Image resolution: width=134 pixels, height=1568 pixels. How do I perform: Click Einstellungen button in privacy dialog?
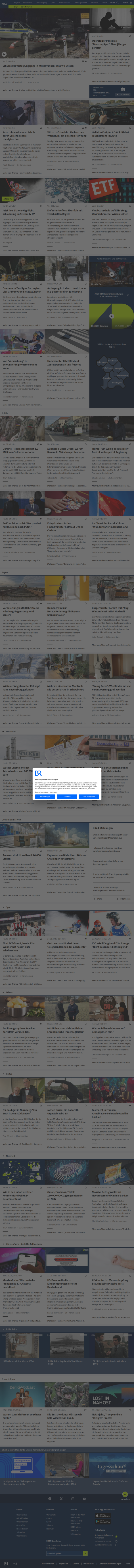pos(45,796)
